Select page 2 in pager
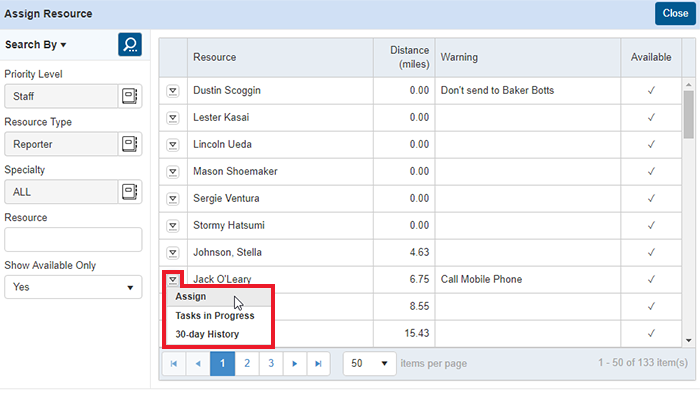The image size is (700, 393). [247, 364]
